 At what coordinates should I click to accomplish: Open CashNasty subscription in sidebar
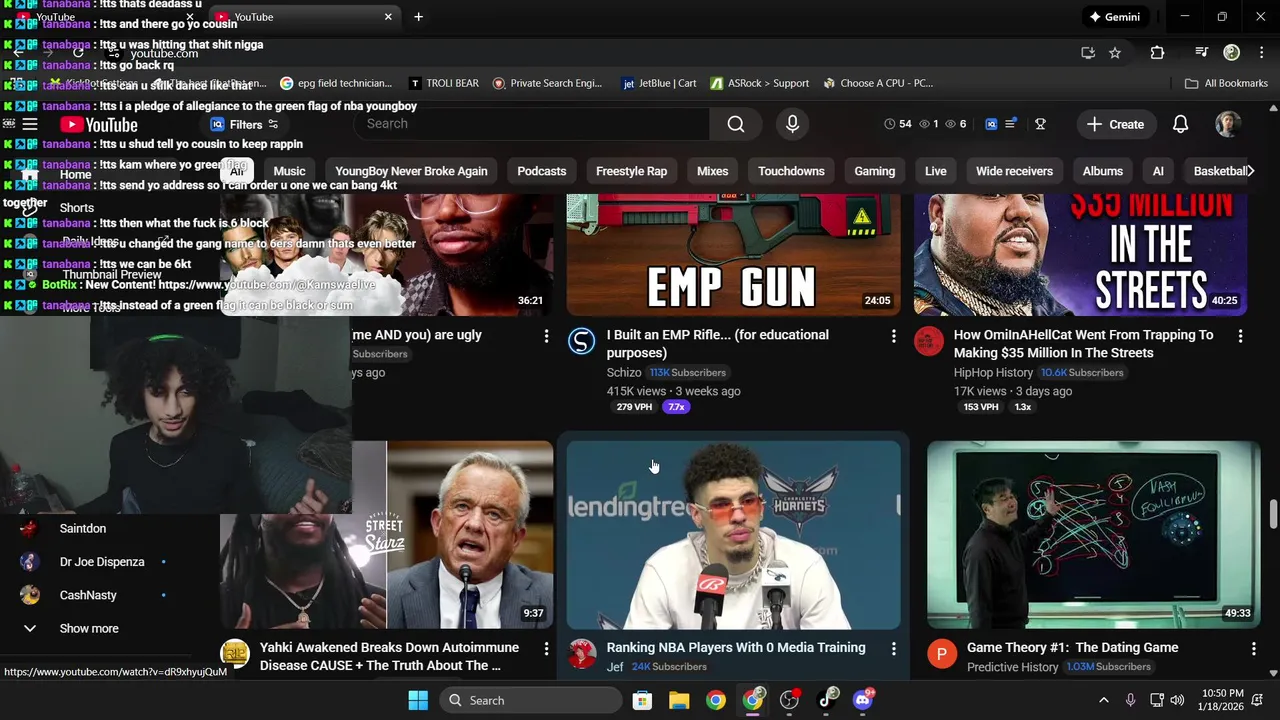click(88, 595)
